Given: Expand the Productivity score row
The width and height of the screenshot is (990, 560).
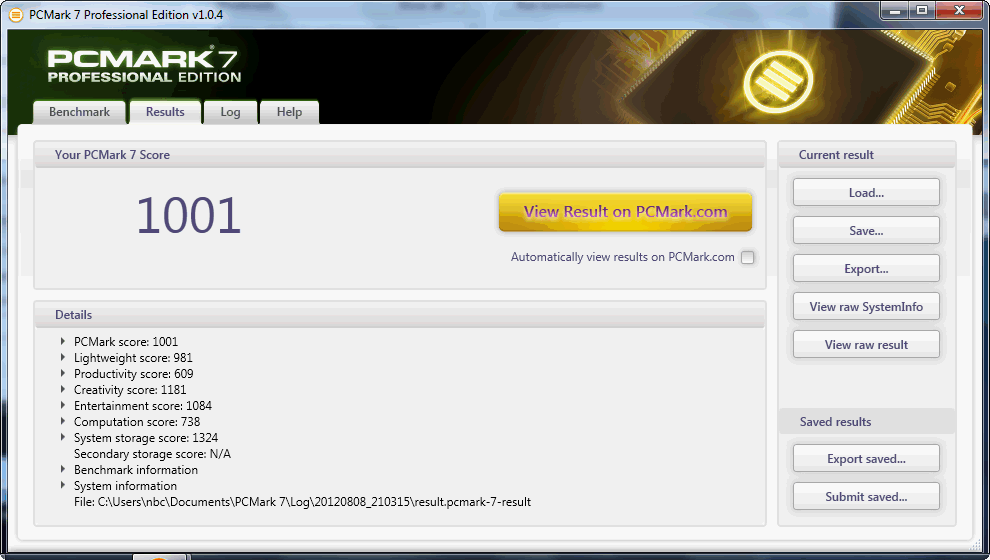Looking at the screenshot, I should pyautogui.click(x=63, y=373).
